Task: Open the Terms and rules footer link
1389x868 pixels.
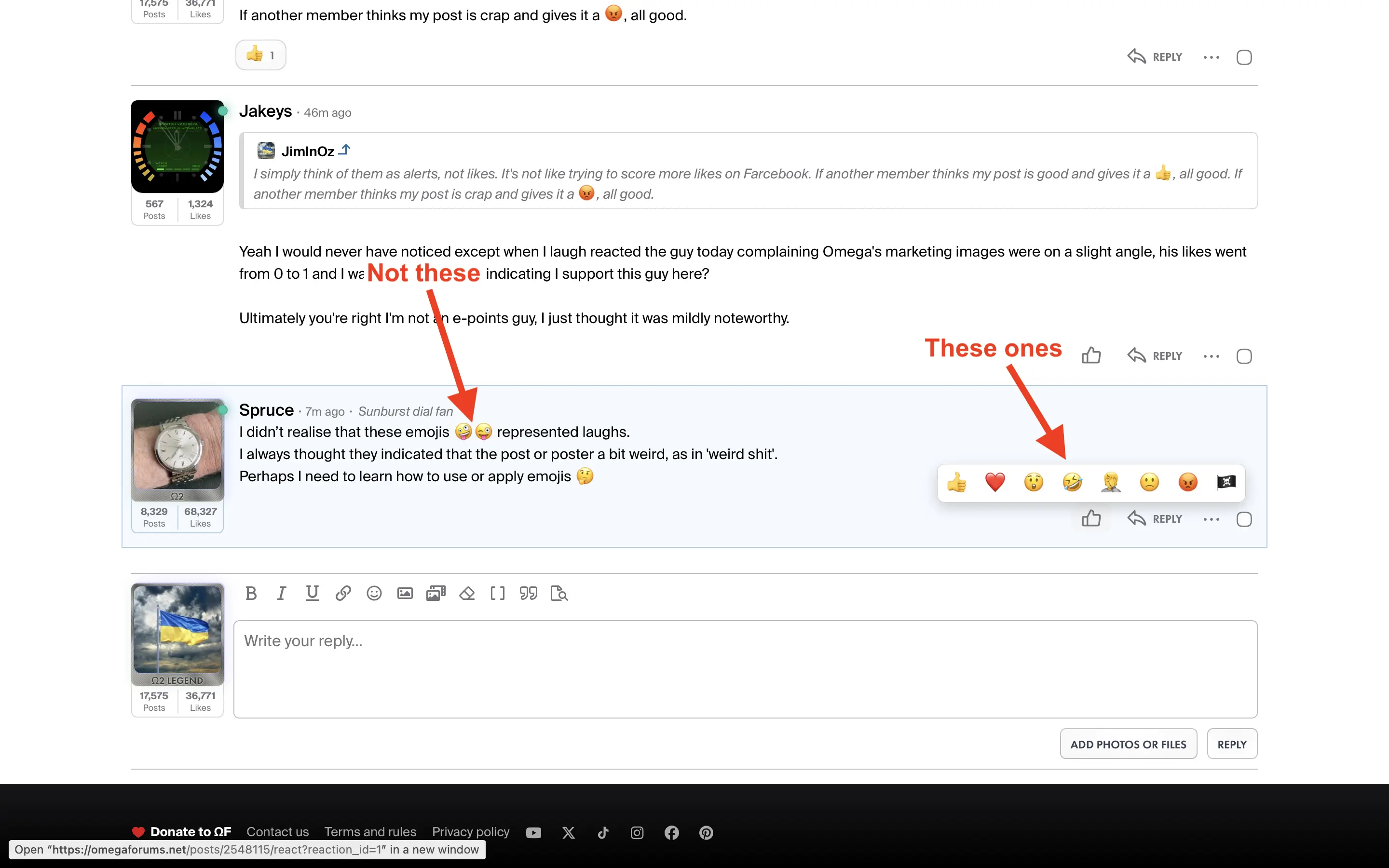Action: pos(370,832)
